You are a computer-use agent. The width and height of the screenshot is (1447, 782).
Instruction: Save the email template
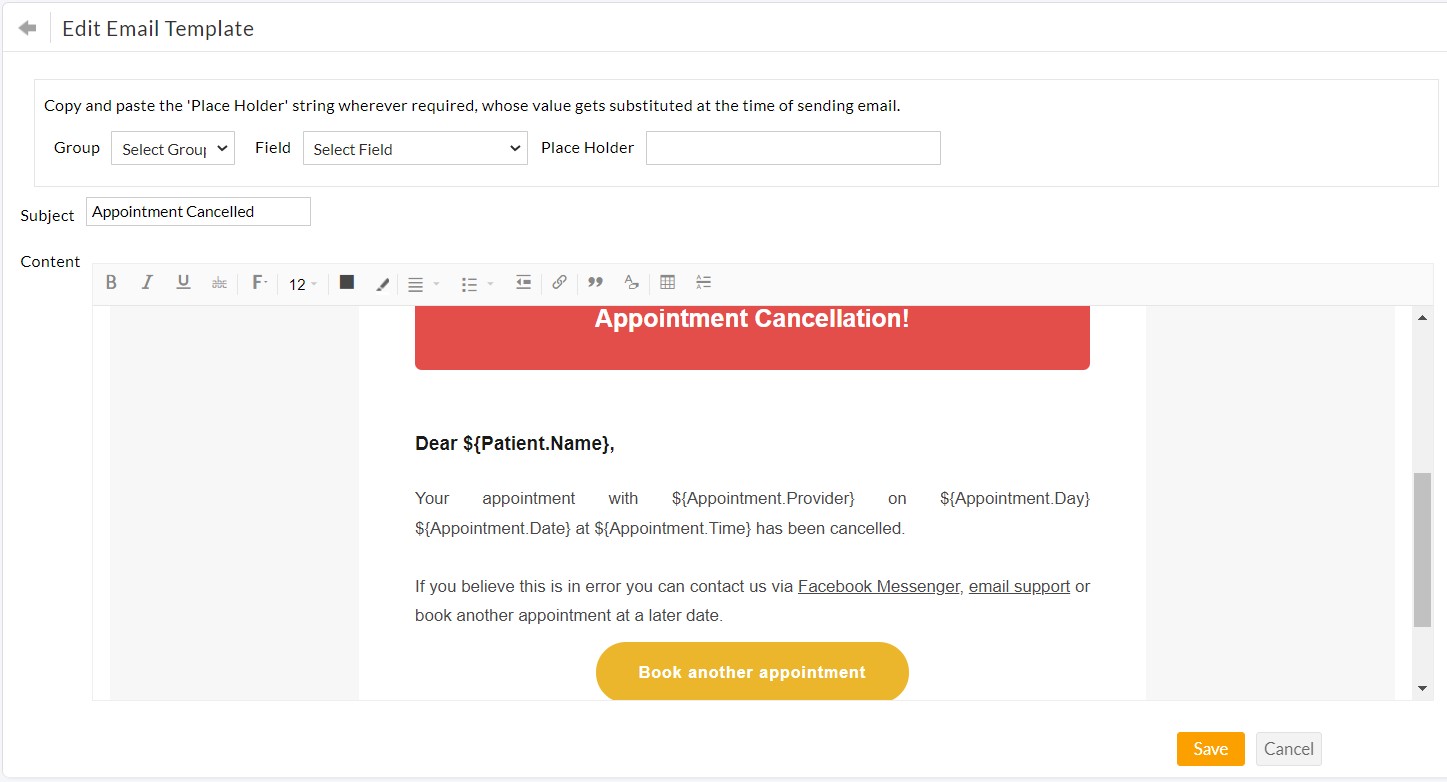1210,748
